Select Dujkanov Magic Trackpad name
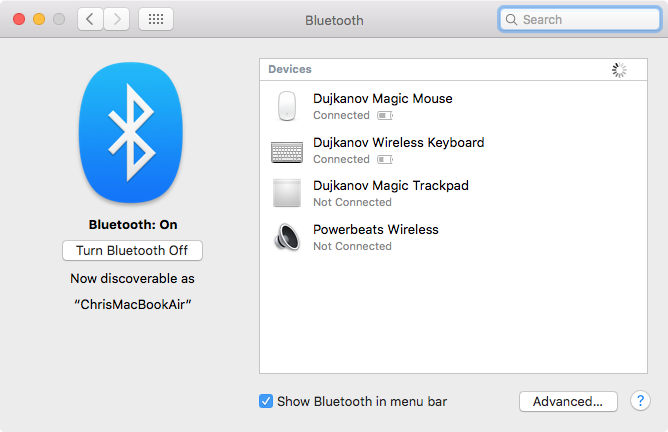This screenshot has height=432, width=668. click(391, 186)
